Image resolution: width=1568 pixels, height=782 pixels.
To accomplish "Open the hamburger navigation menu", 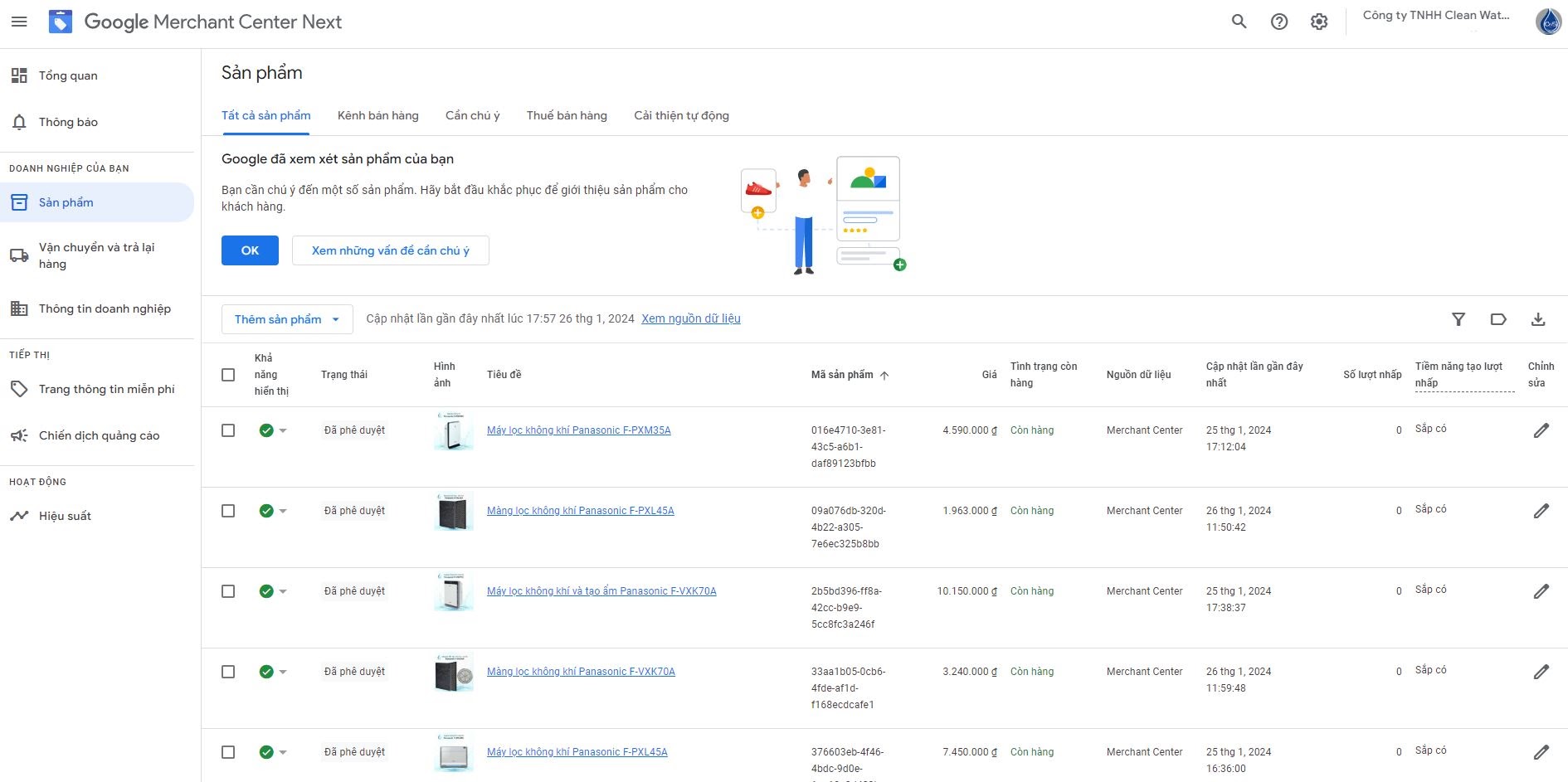I will point(20,22).
